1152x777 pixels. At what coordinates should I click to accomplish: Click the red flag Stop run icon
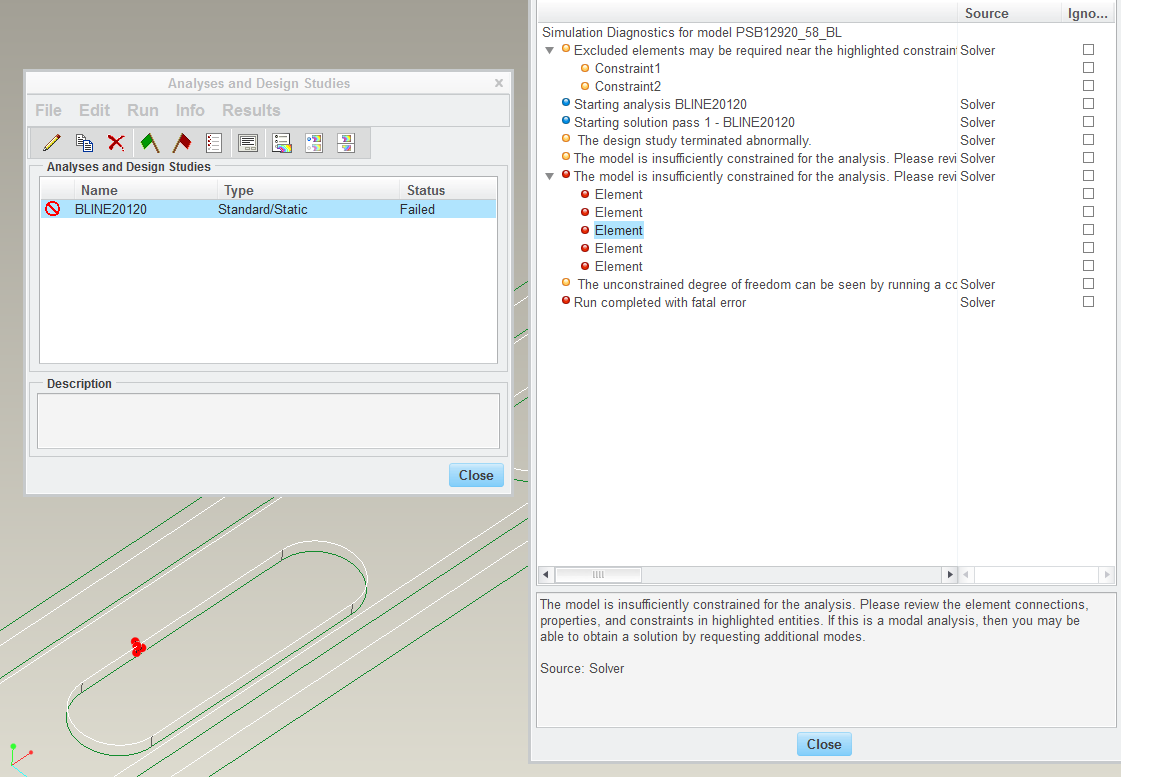pyautogui.click(x=181, y=142)
